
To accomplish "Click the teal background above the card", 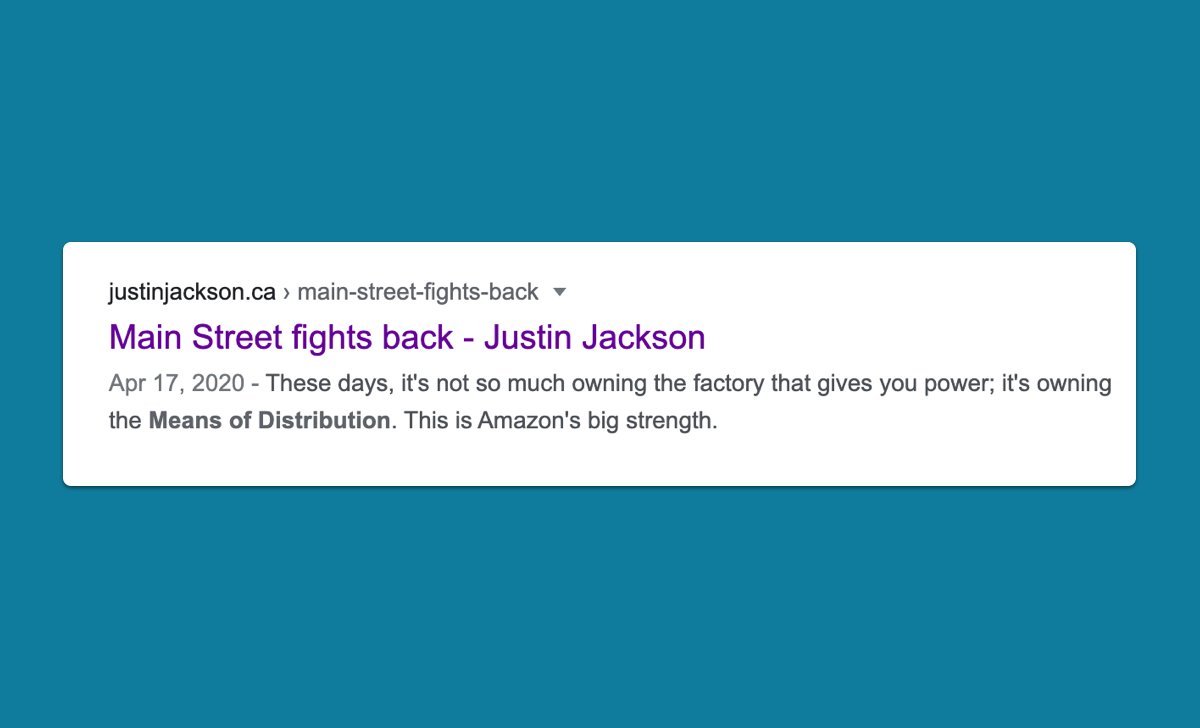I will 600,120.
